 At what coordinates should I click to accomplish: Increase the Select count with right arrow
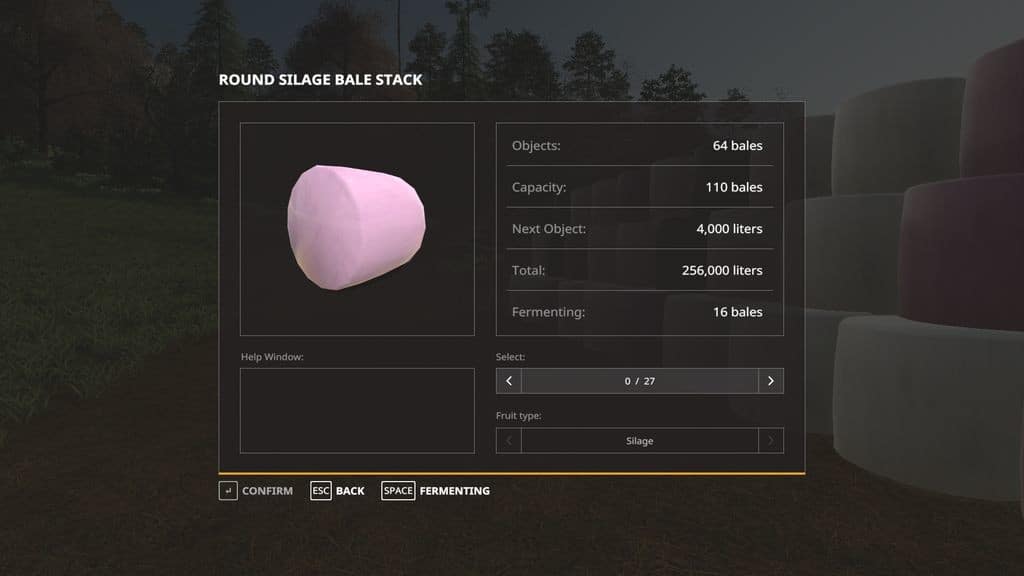(x=770, y=381)
